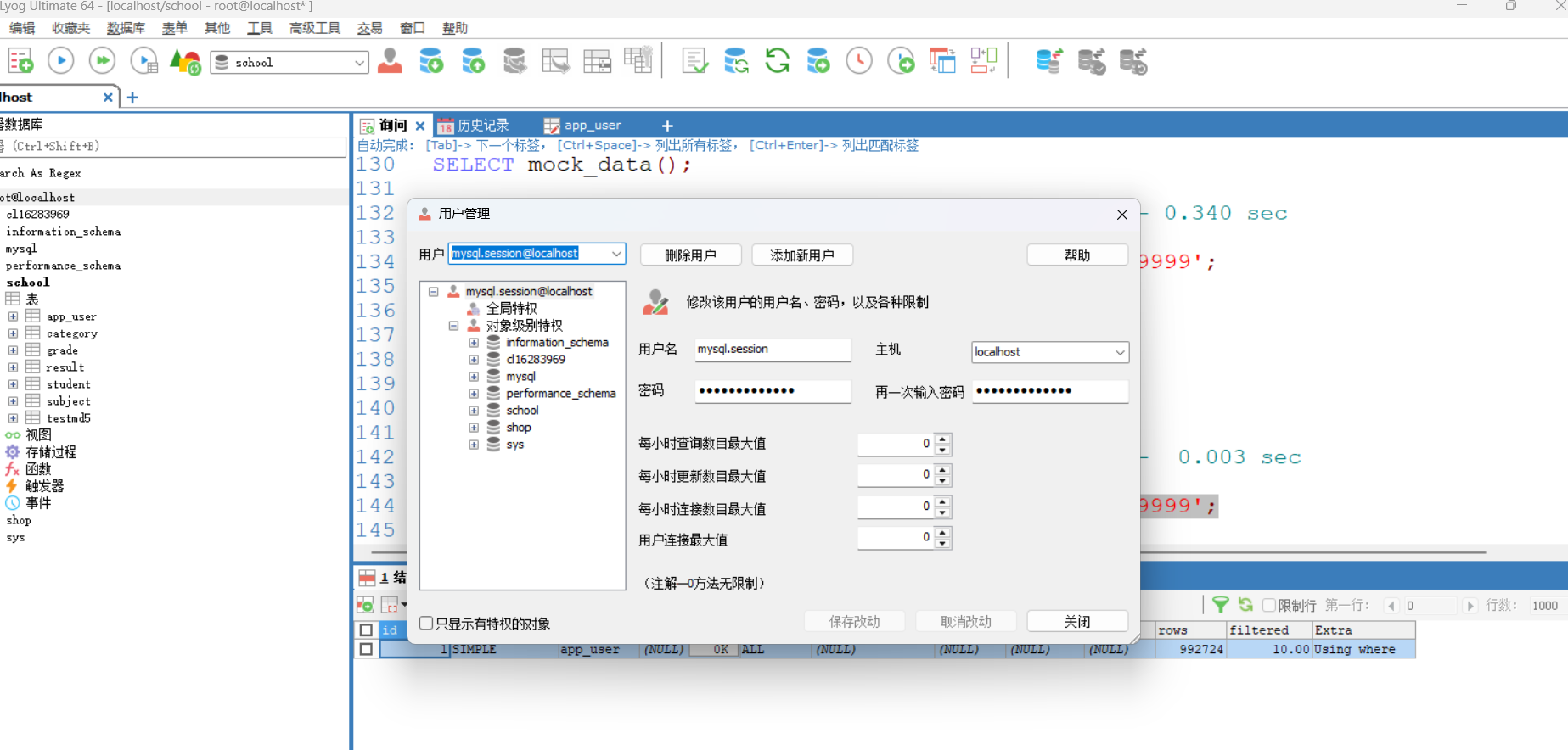Click the gray table grid properties icon

point(597,61)
